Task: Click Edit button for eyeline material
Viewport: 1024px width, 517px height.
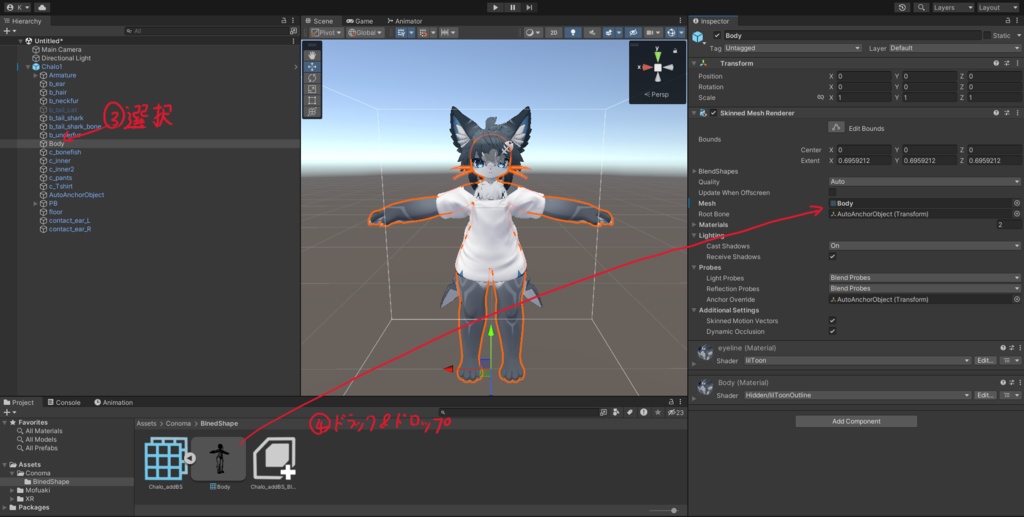Action: pyautogui.click(x=985, y=360)
